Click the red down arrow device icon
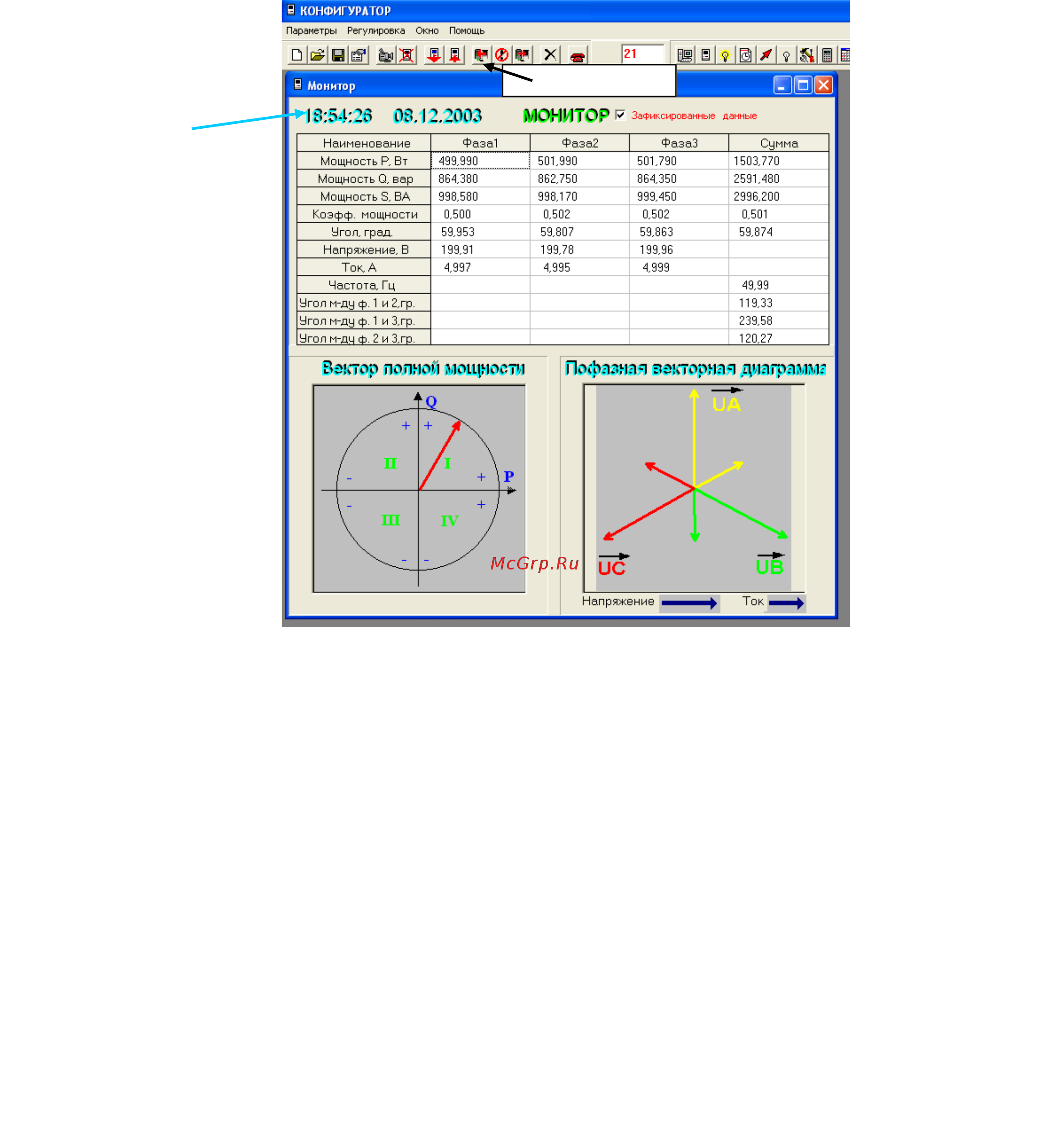This screenshot has height=1126, width=1064. [x=434, y=55]
